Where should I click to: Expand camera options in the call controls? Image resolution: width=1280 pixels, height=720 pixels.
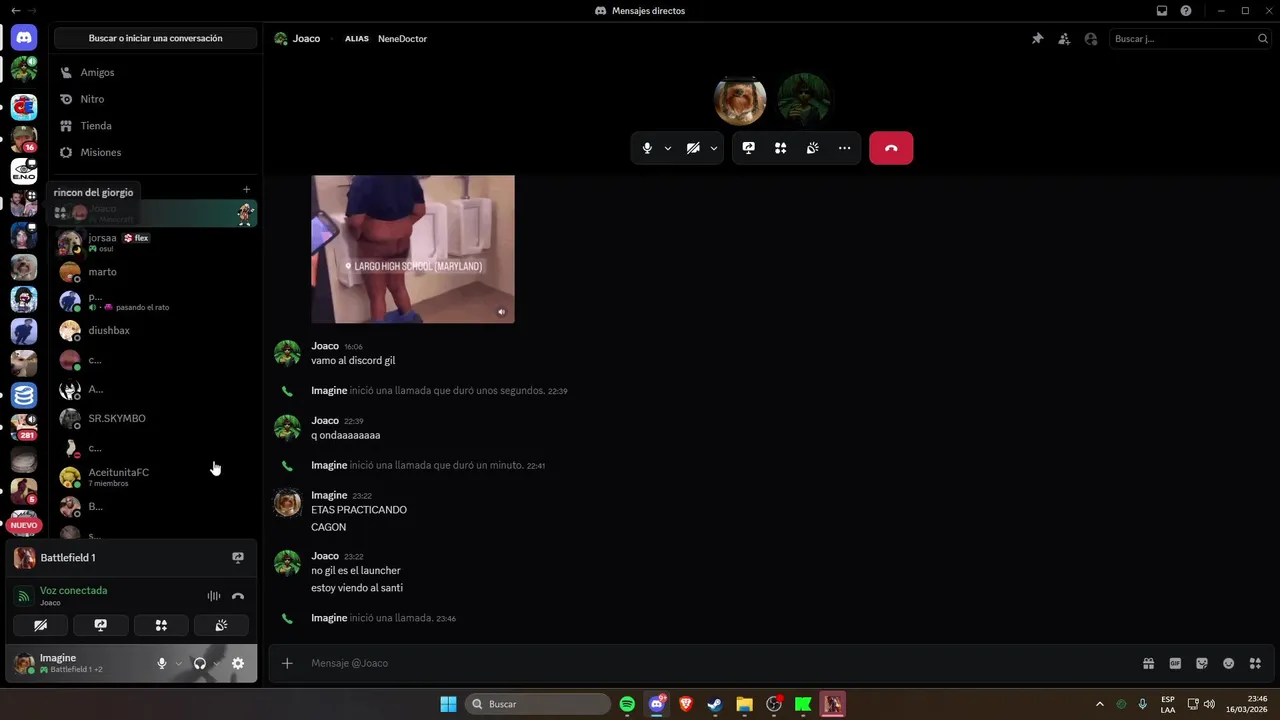click(x=714, y=148)
